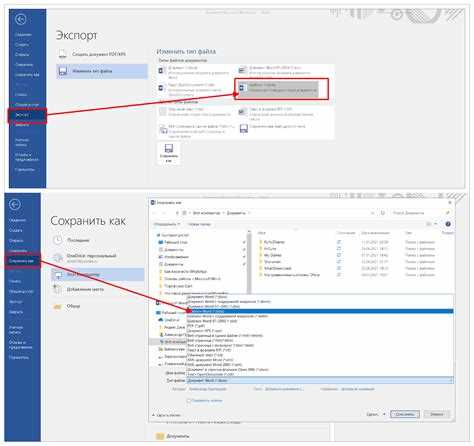Click the Новая папка button
474x446 pixels.
point(199,224)
